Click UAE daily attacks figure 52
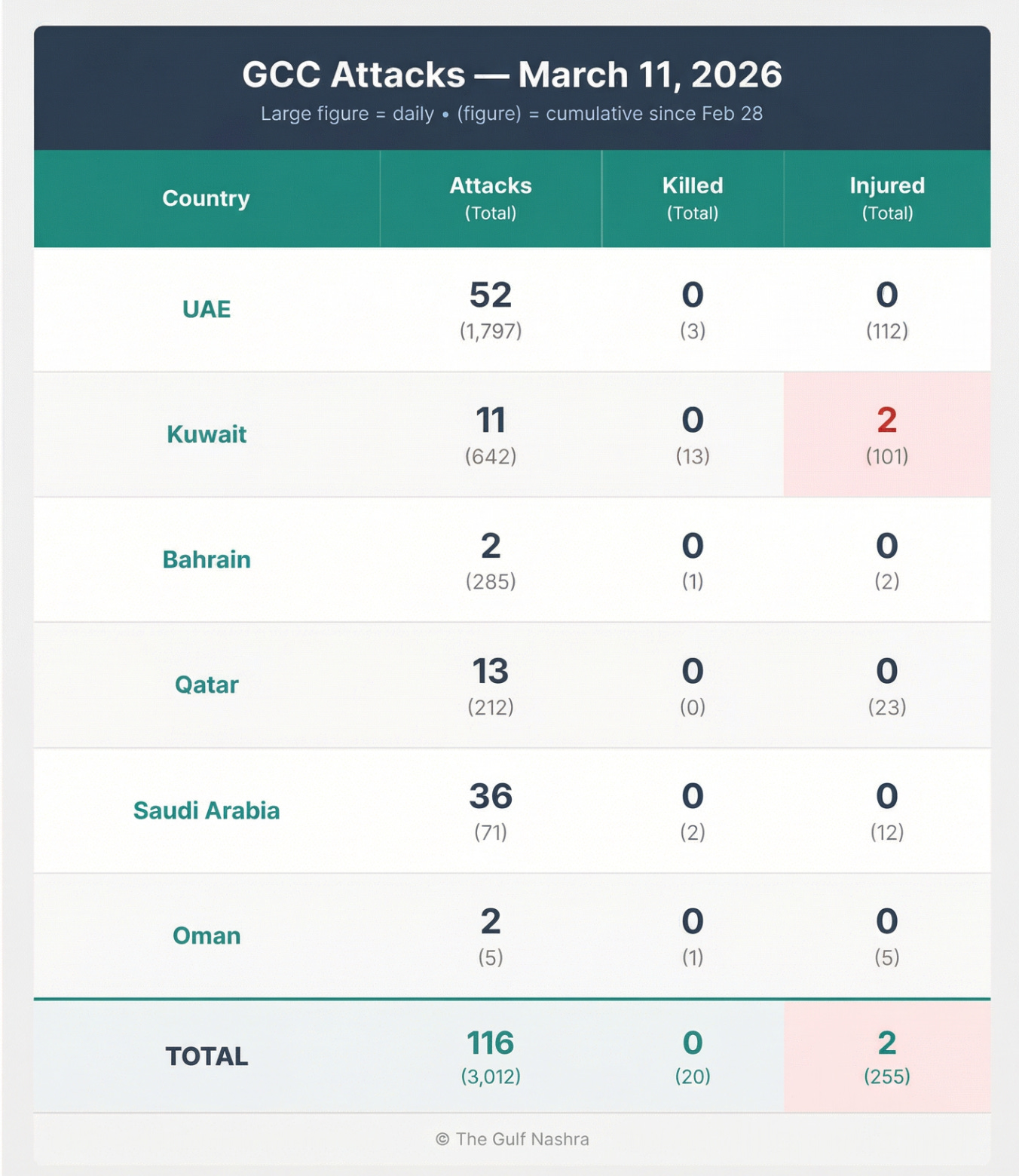Image resolution: width=1019 pixels, height=1176 pixels. tap(491, 295)
